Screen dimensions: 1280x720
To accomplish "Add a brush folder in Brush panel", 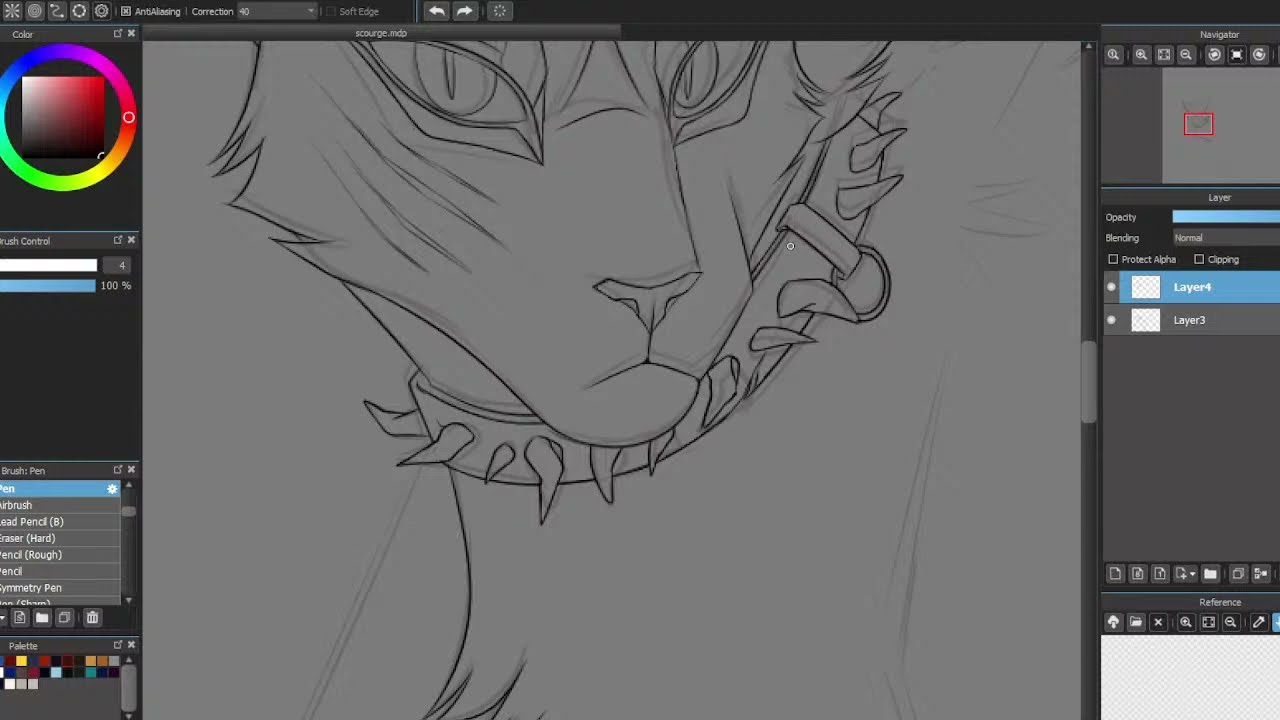I will tap(42, 618).
